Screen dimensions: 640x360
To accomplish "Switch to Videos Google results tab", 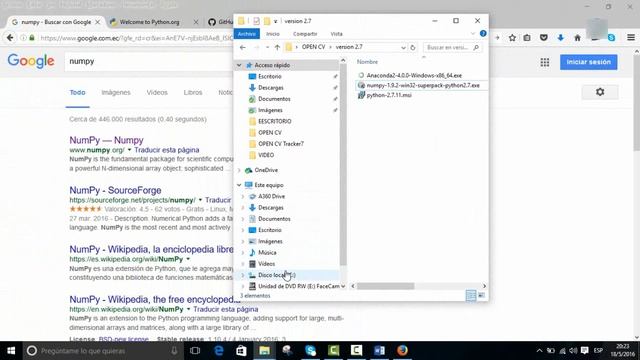I will [x=157, y=93].
